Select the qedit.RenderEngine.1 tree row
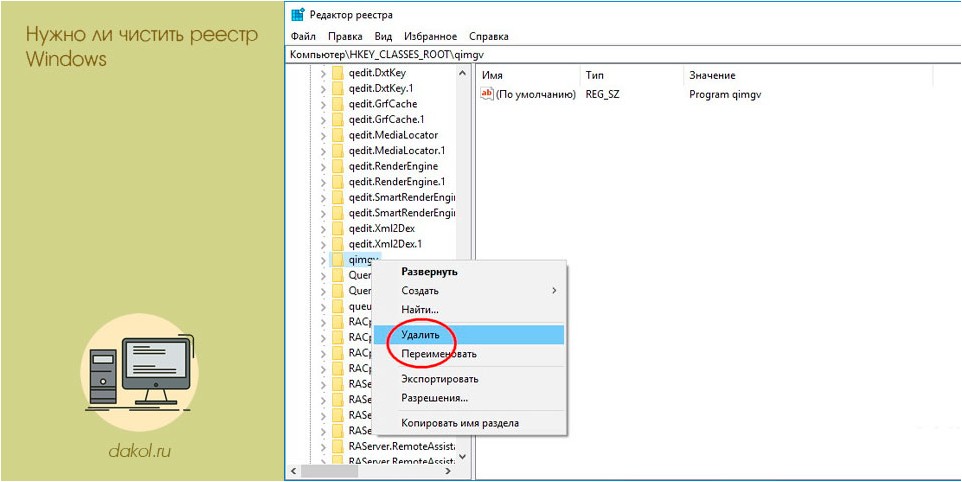The width and height of the screenshot is (962, 482). (x=397, y=182)
